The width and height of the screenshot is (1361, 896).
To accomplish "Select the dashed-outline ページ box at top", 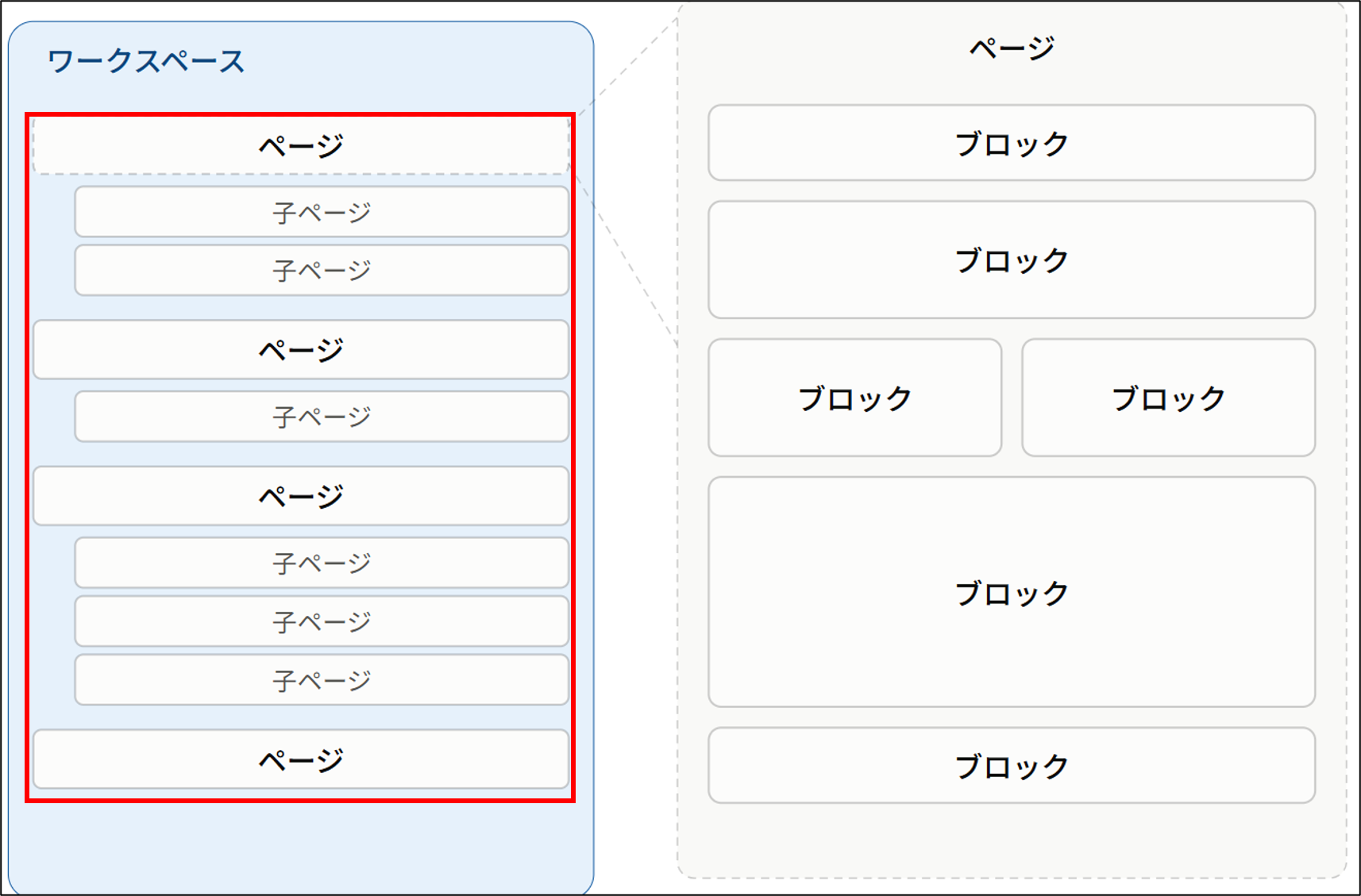I will (301, 145).
